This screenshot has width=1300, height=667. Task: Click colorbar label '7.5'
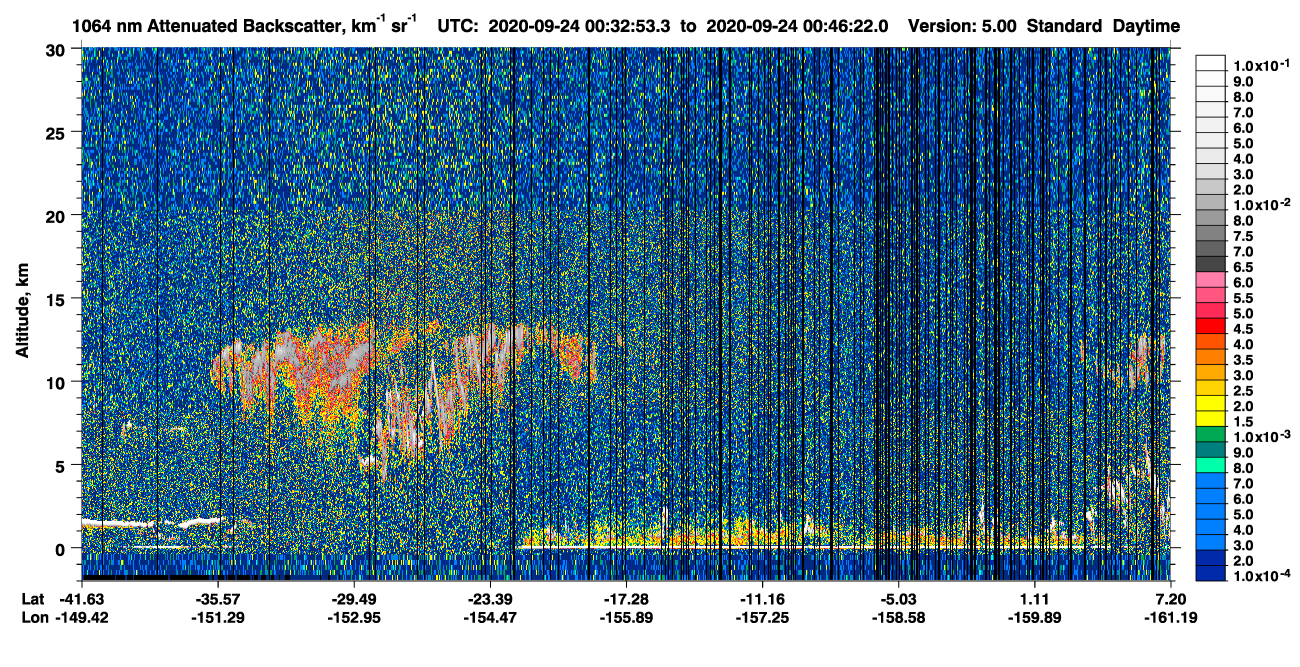point(1243,235)
